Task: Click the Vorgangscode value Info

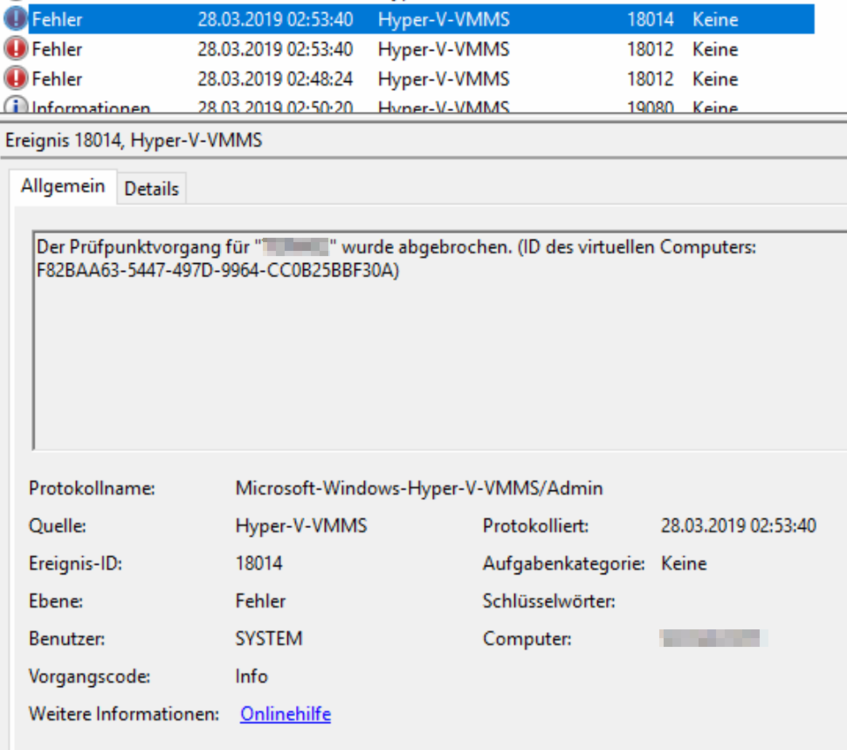Action: point(251,677)
